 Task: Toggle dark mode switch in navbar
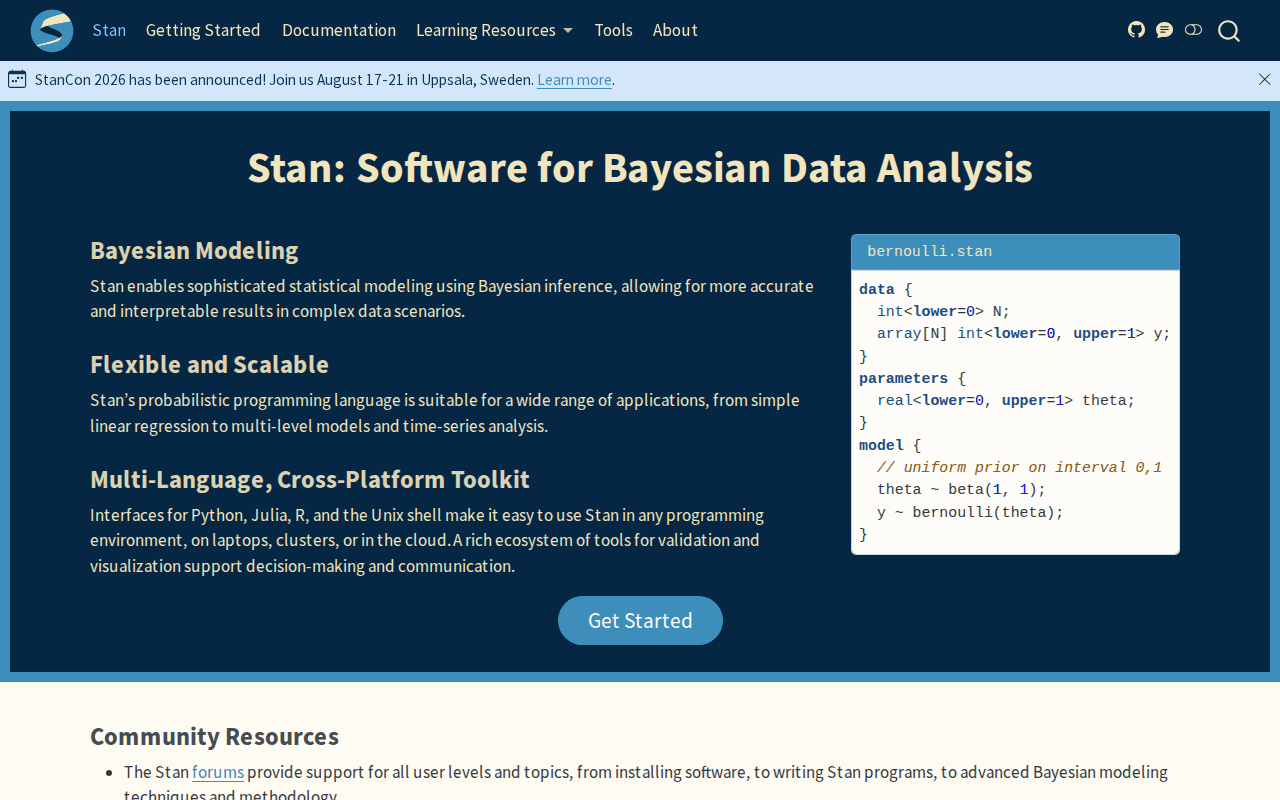point(1193,30)
